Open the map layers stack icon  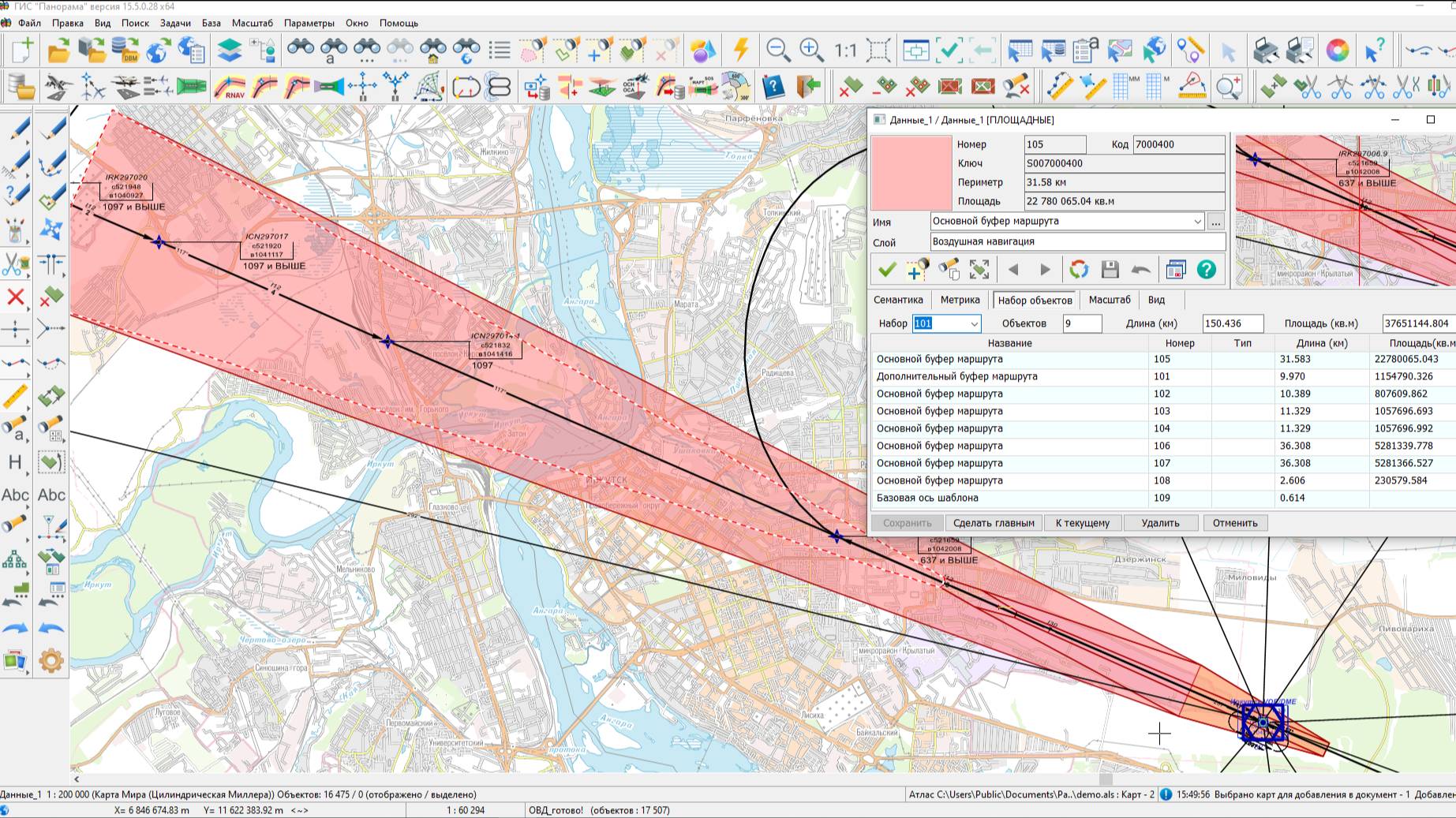click(229, 50)
